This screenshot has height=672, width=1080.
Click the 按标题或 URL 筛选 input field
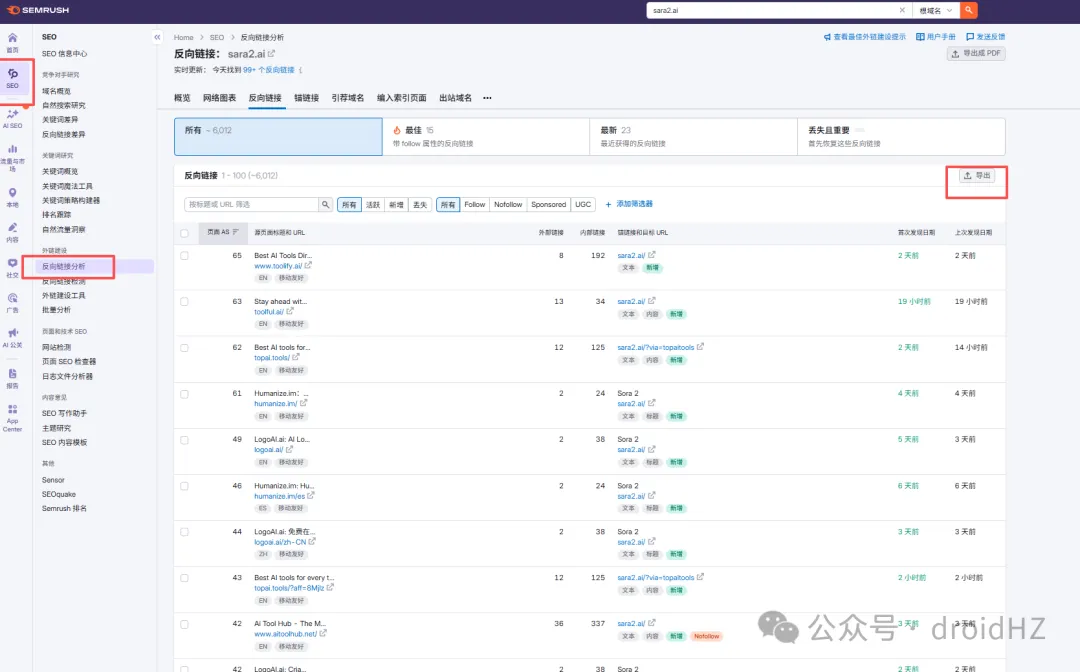[250, 204]
